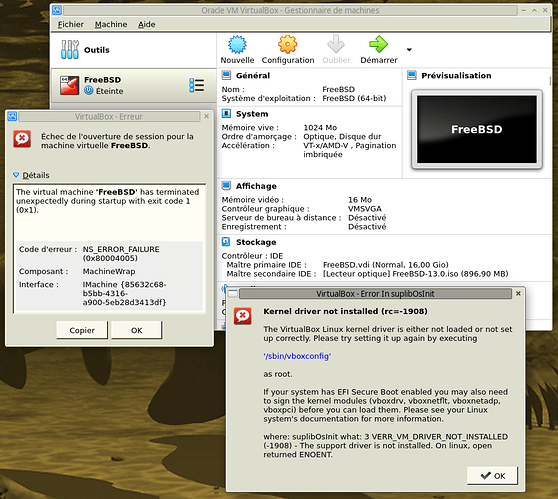Click red error icon in Erreur dialog
This screenshot has height=499, width=558.
[x=22, y=139]
